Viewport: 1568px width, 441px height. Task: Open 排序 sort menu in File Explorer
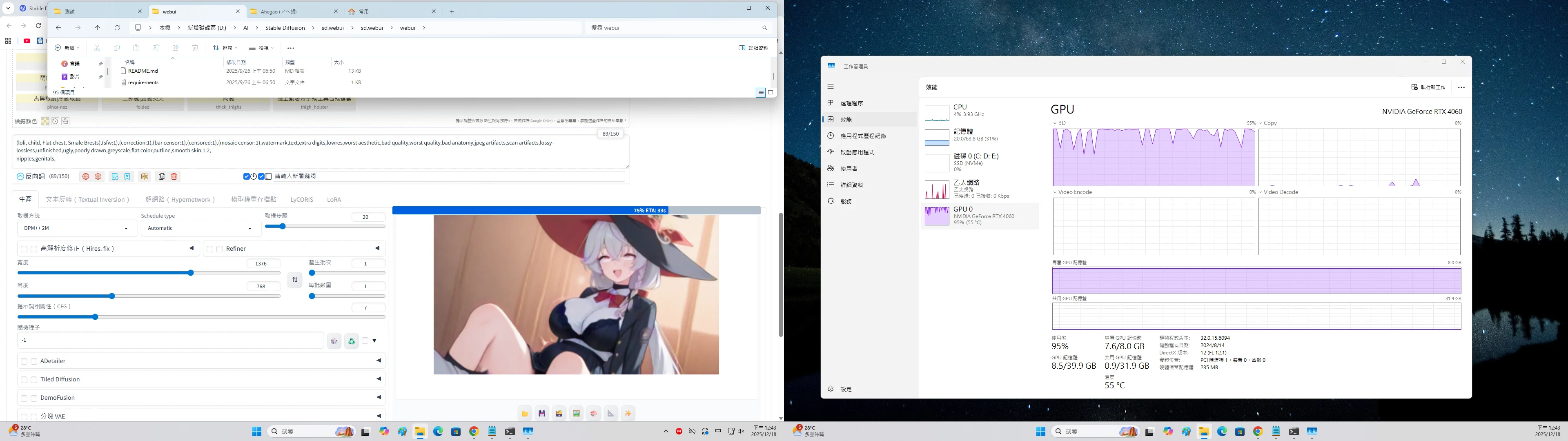tap(225, 48)
